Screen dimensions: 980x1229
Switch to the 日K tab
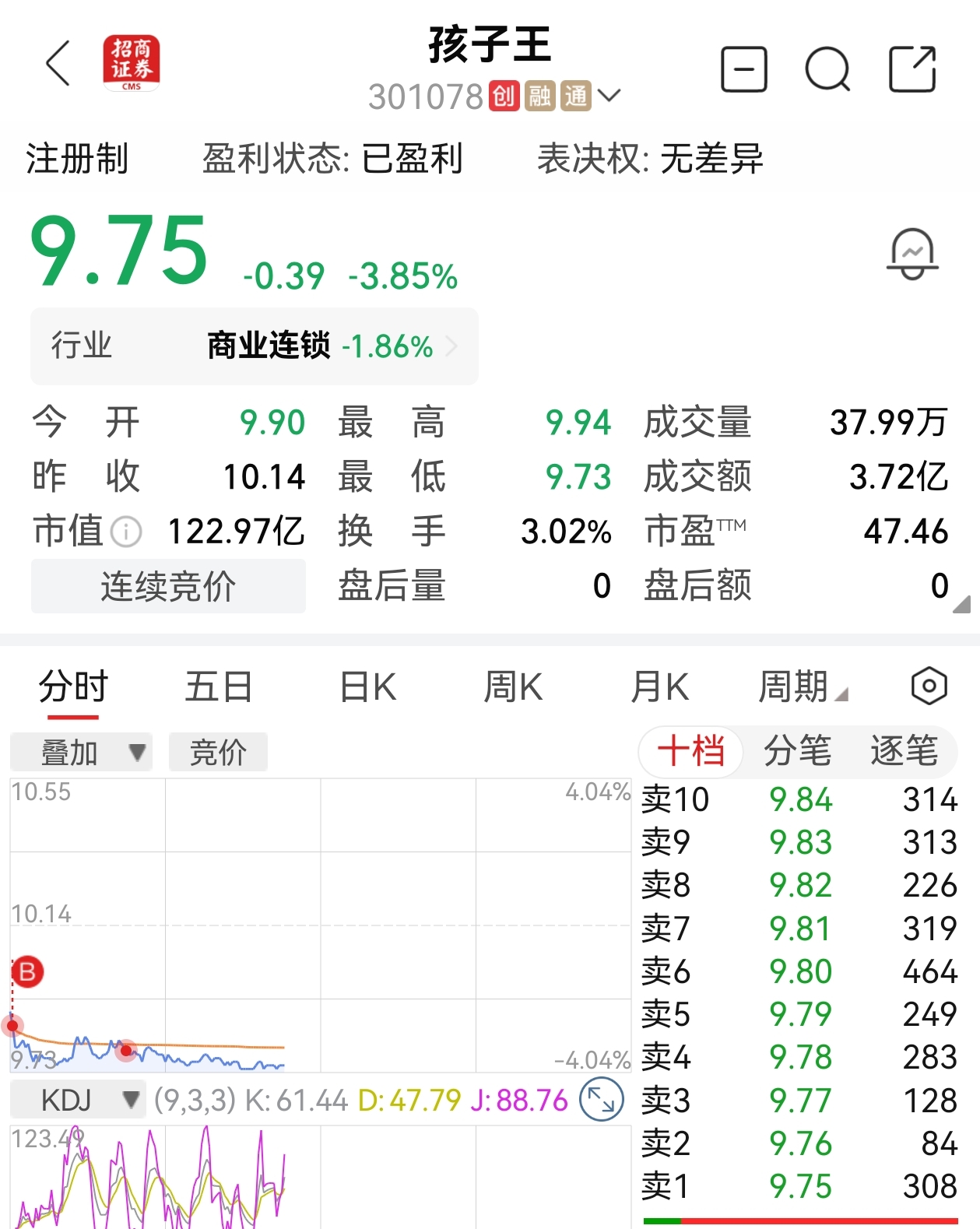[368, 687]
